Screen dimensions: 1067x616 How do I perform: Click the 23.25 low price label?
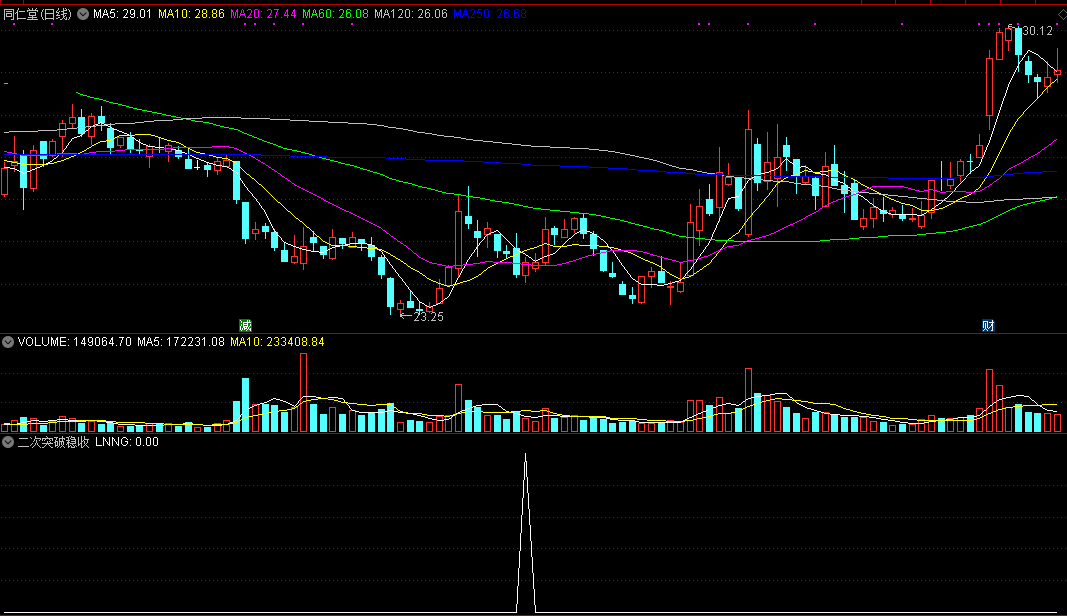click(428, 317)
